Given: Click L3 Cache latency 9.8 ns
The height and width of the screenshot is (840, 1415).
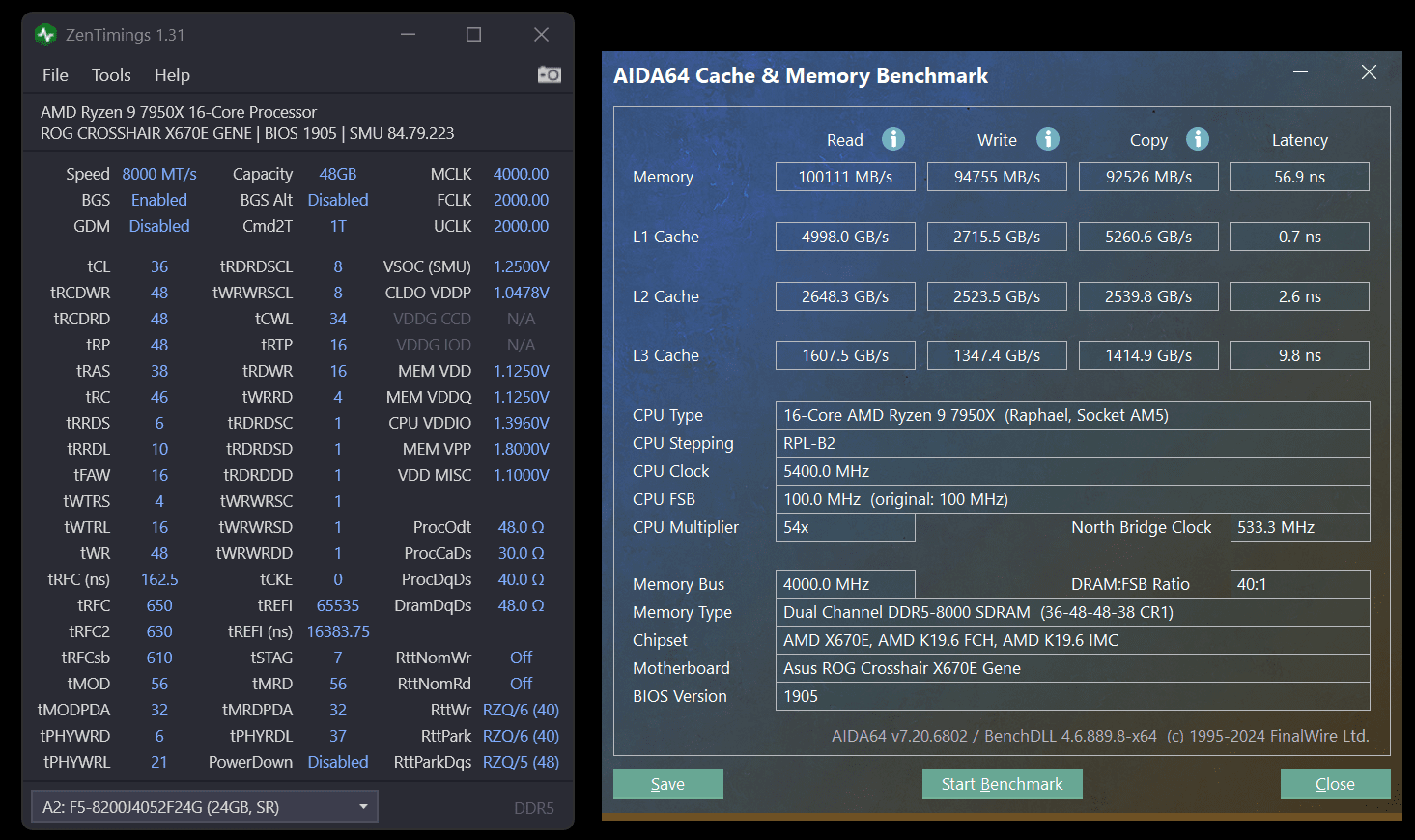Looking at the screenshot, I should coord(1299,355).
